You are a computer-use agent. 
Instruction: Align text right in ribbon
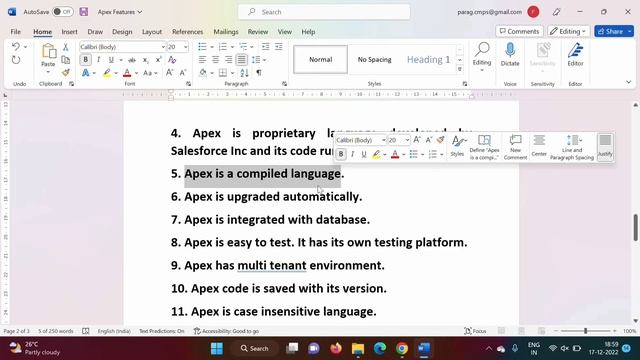(229, 60)
